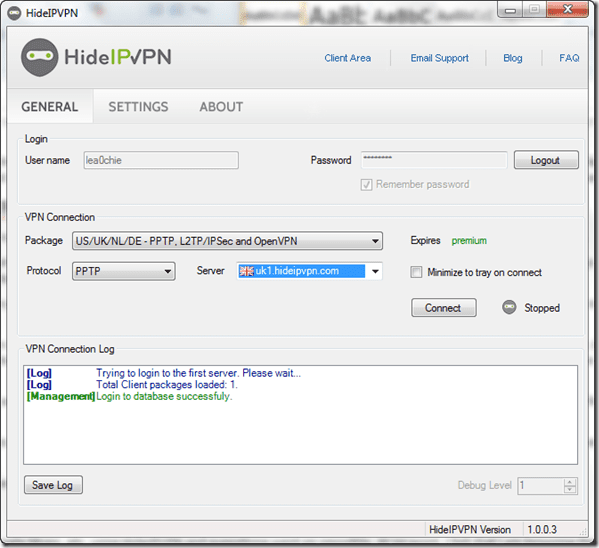Click the Connect button
Screen dimensions: 599x548
point(444,308)
